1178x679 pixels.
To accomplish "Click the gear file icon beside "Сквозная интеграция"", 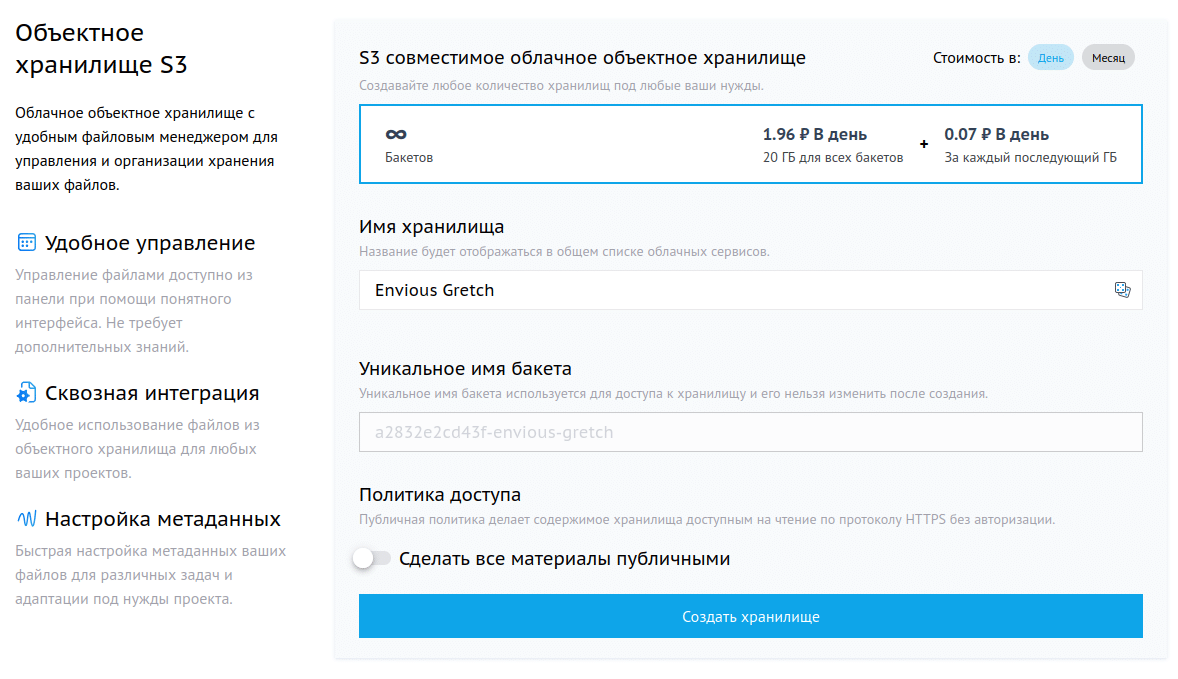I will [27, 393].
